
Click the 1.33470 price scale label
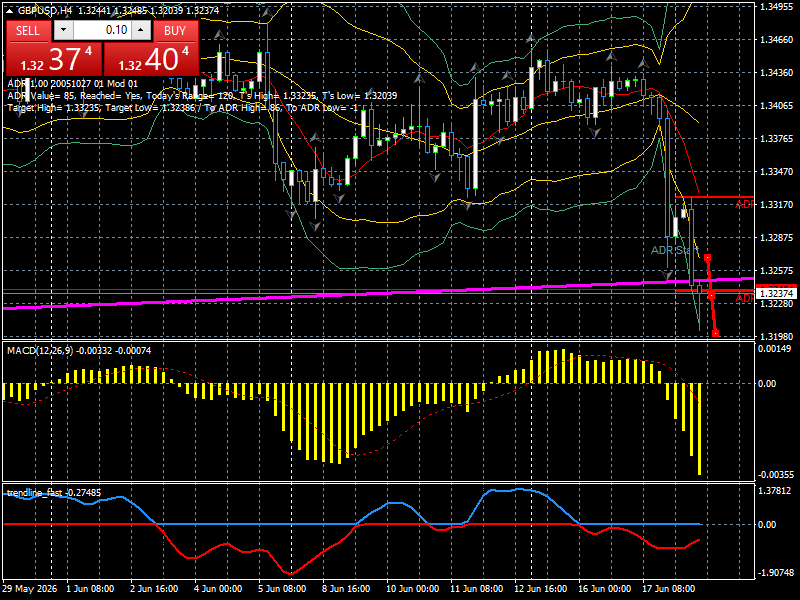point(777,171)
